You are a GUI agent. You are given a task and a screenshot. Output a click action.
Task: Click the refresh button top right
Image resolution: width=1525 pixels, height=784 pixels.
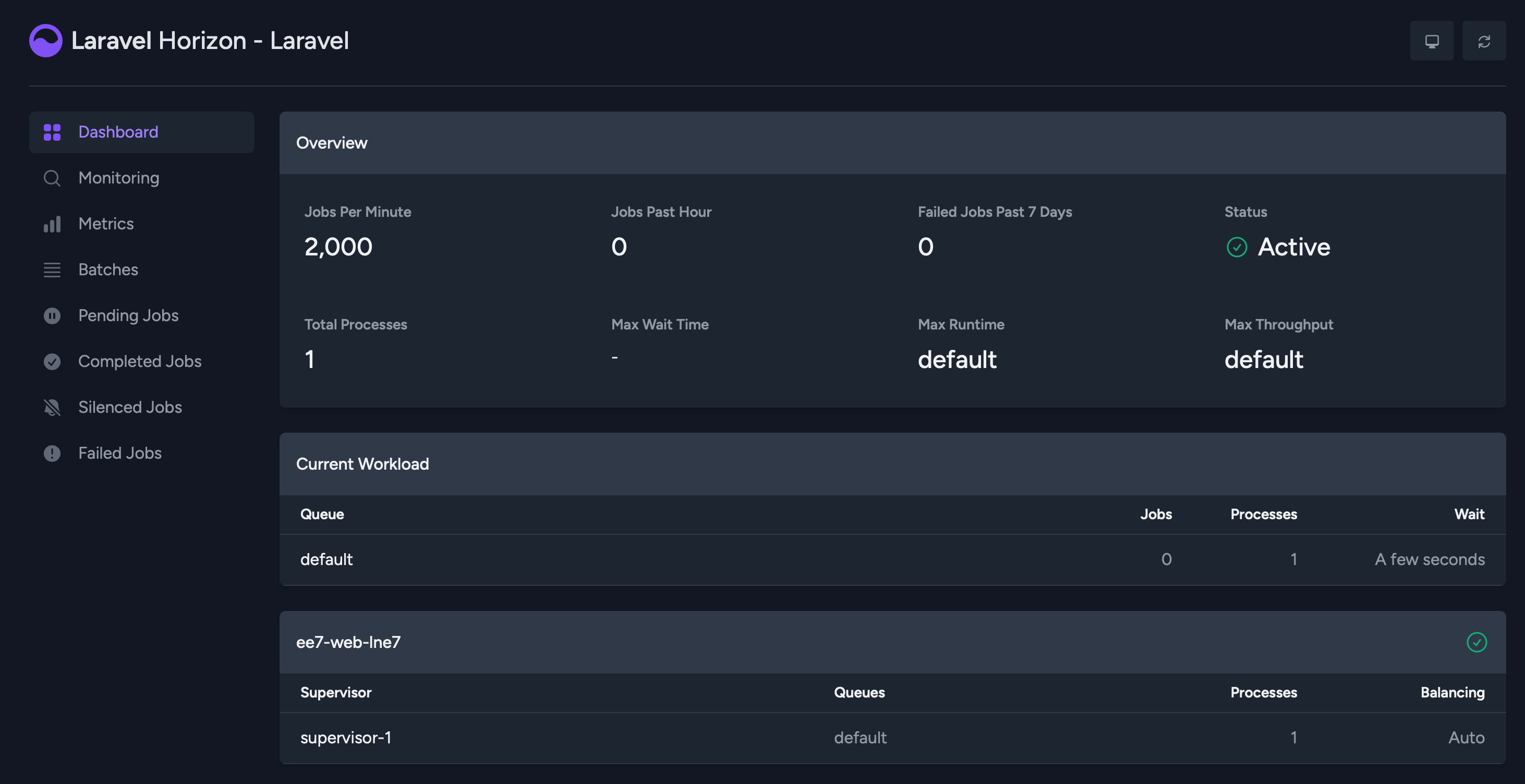[1484, 40]
